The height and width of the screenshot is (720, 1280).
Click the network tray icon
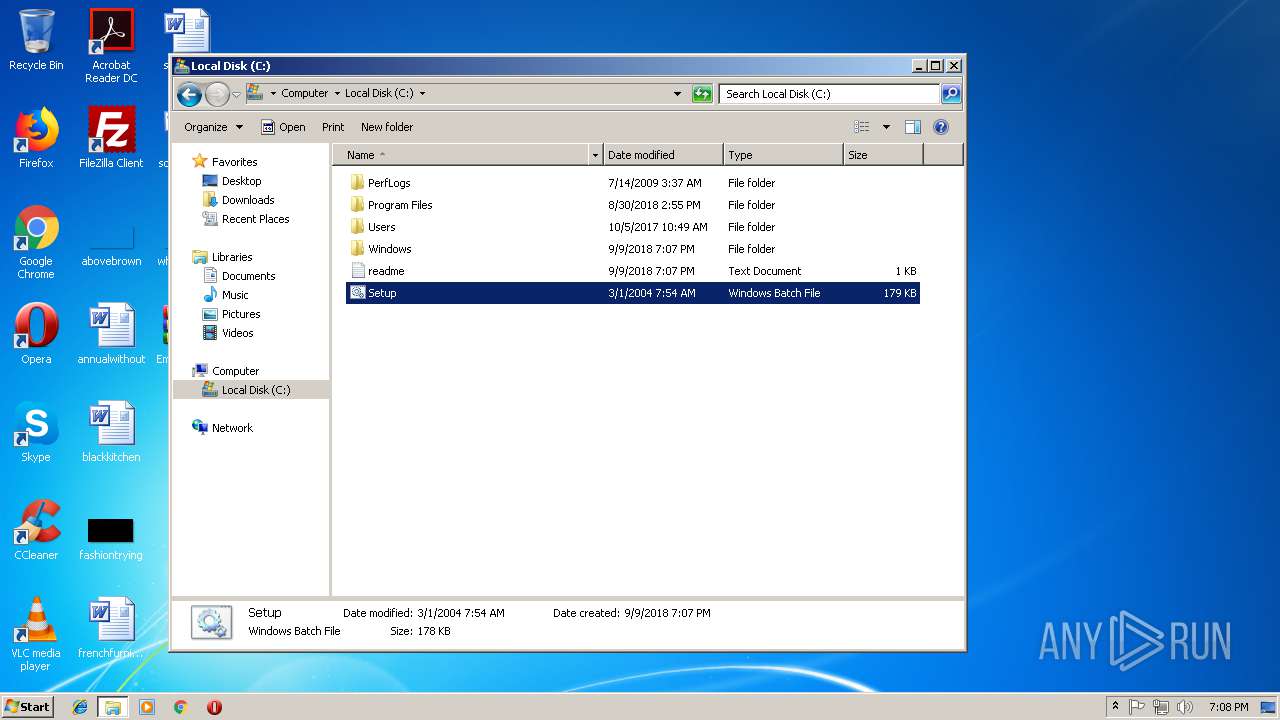(1161, 707)
